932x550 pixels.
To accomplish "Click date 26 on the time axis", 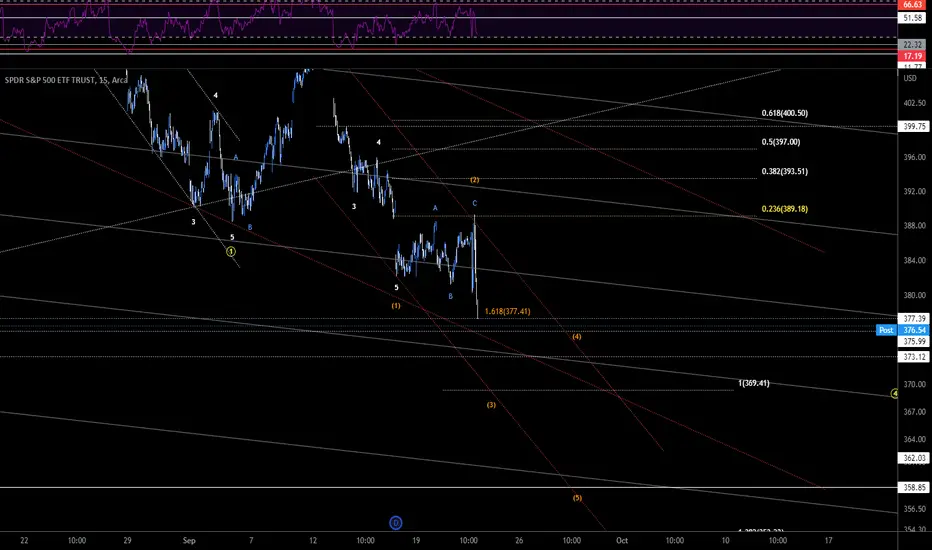I will click(x=519, y=540).
